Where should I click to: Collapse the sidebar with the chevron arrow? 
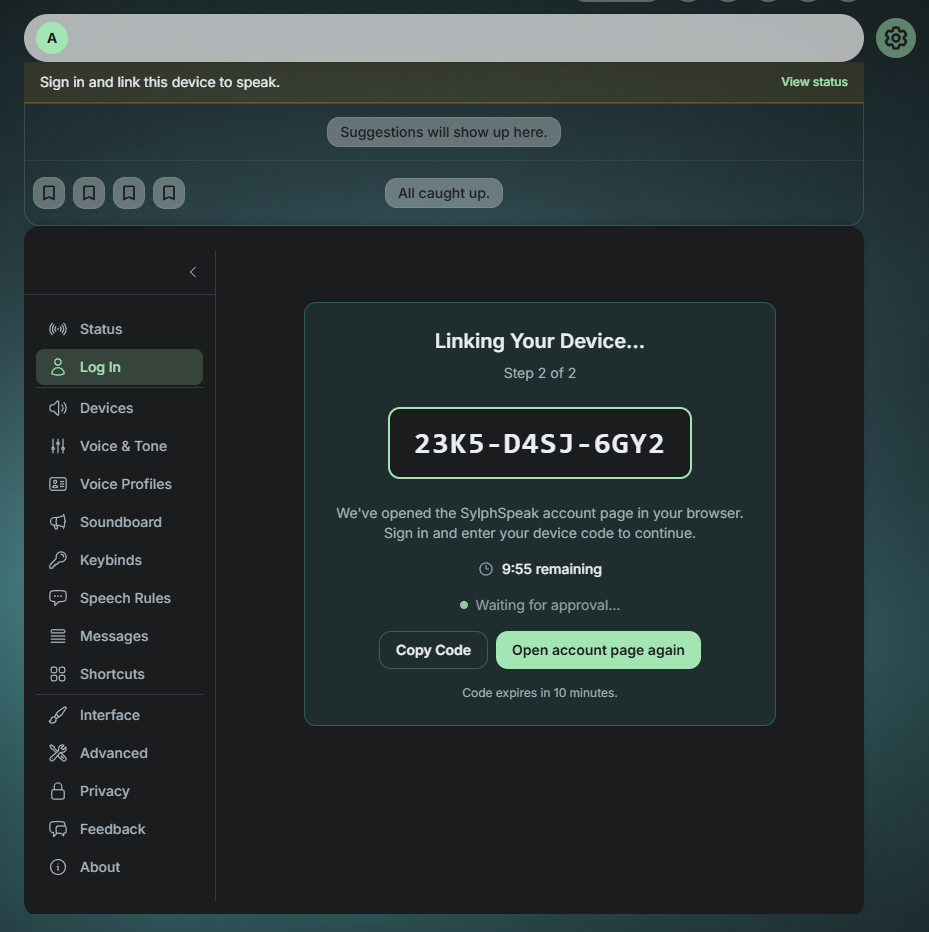(x=193, y=272)
